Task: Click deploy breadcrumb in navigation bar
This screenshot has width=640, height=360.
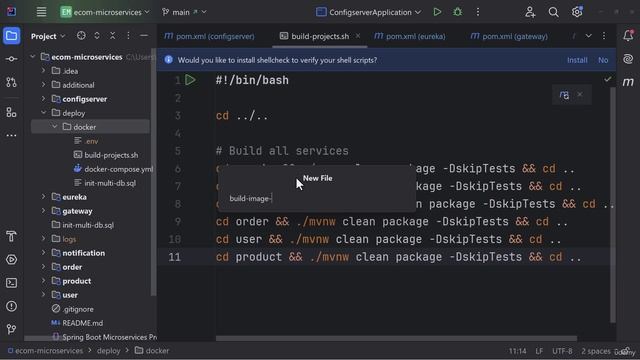Action: [x=109, y=351]
